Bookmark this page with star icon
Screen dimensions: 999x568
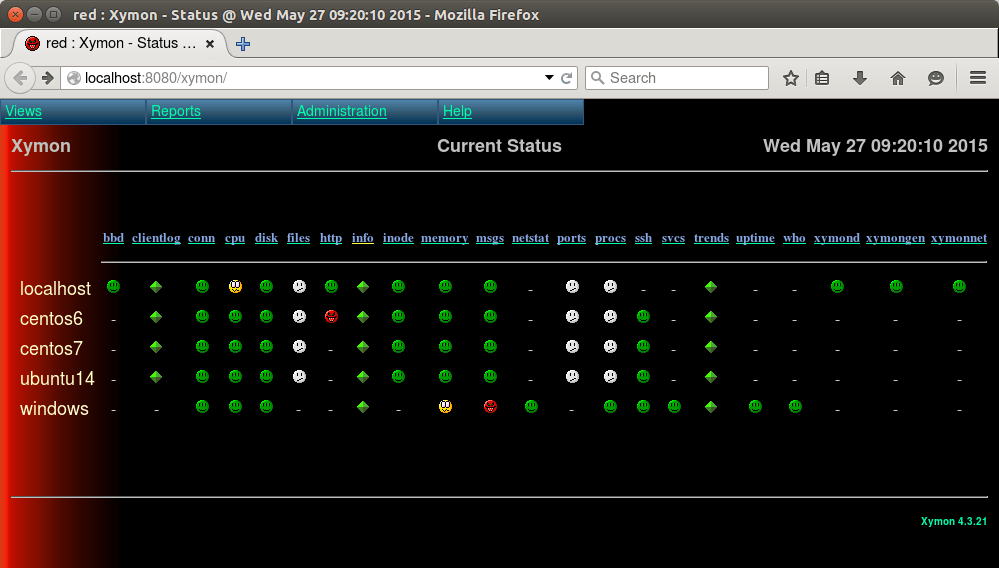791,78
